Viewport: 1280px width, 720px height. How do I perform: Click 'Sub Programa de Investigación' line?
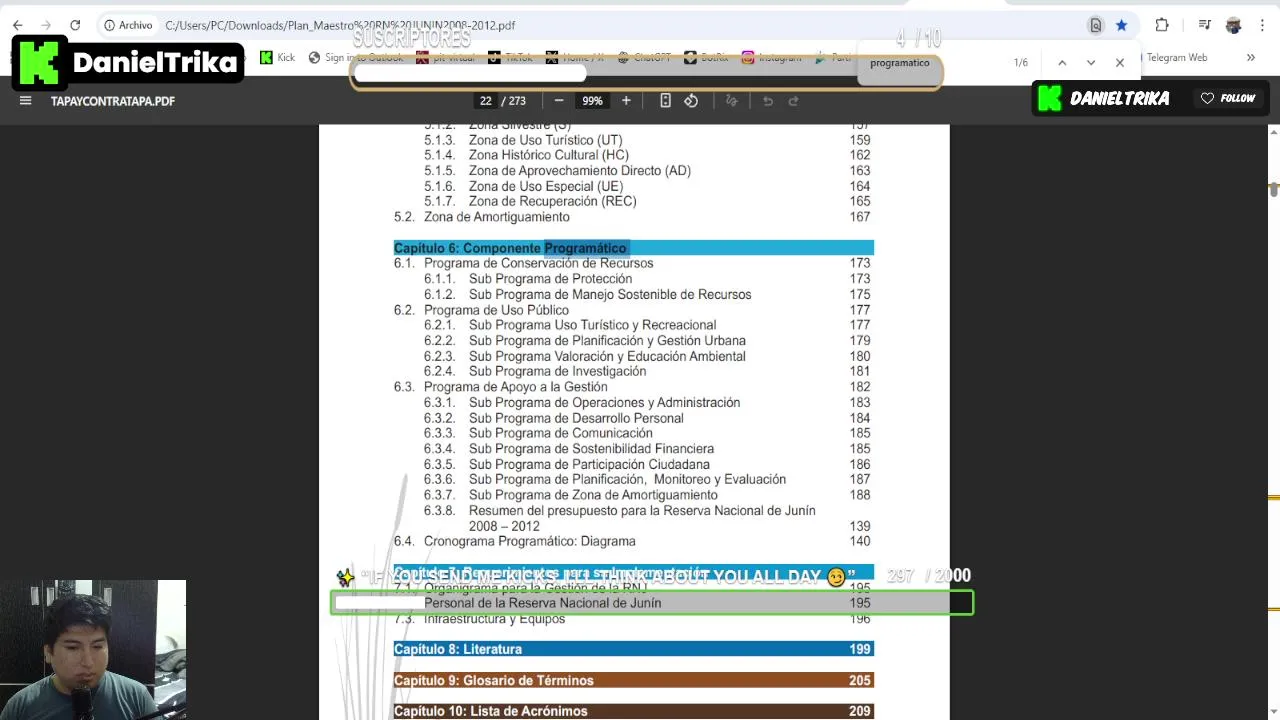coord(557,371)
